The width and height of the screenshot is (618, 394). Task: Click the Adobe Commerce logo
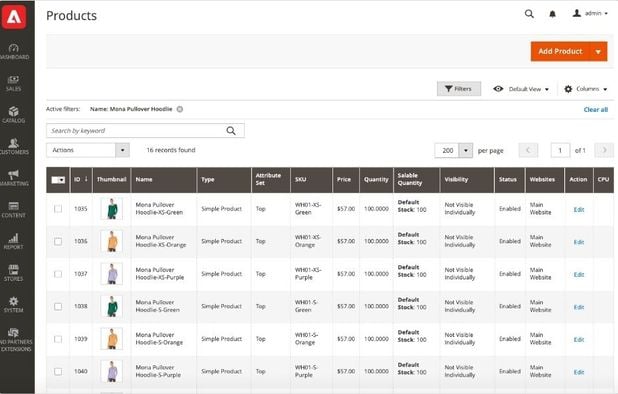point(14,17)
